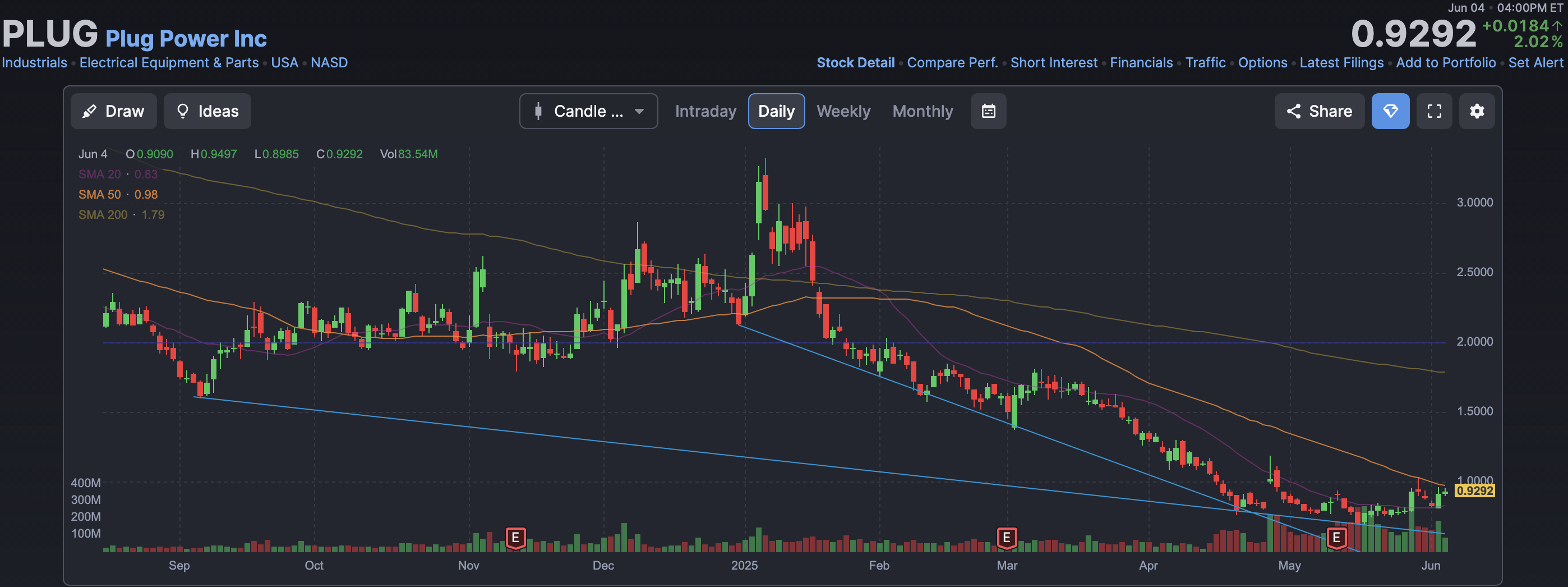Open the Traffic link
The height and width of the screenshot is (587, 1568).
pos(1205,63)
